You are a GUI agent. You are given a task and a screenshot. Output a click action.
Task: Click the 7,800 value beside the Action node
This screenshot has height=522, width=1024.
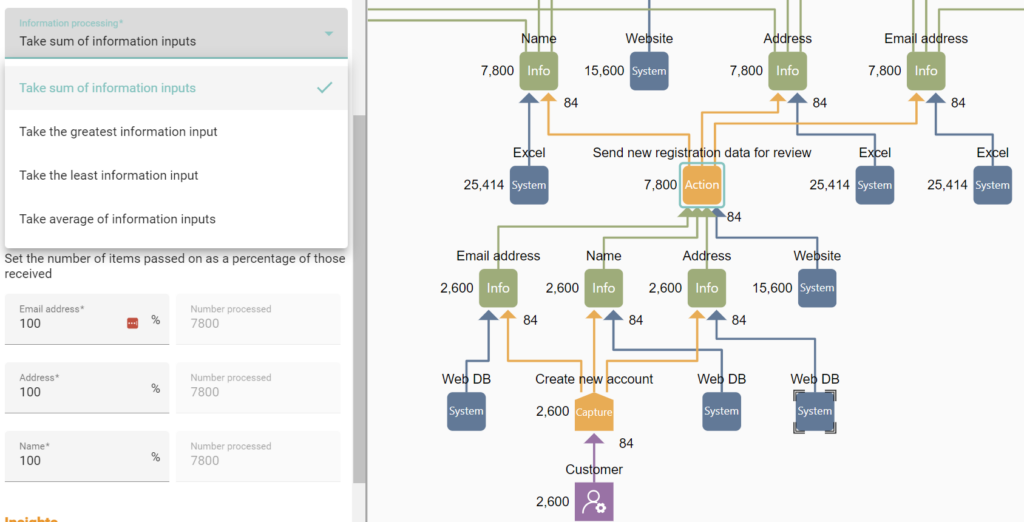pos(660,185)
